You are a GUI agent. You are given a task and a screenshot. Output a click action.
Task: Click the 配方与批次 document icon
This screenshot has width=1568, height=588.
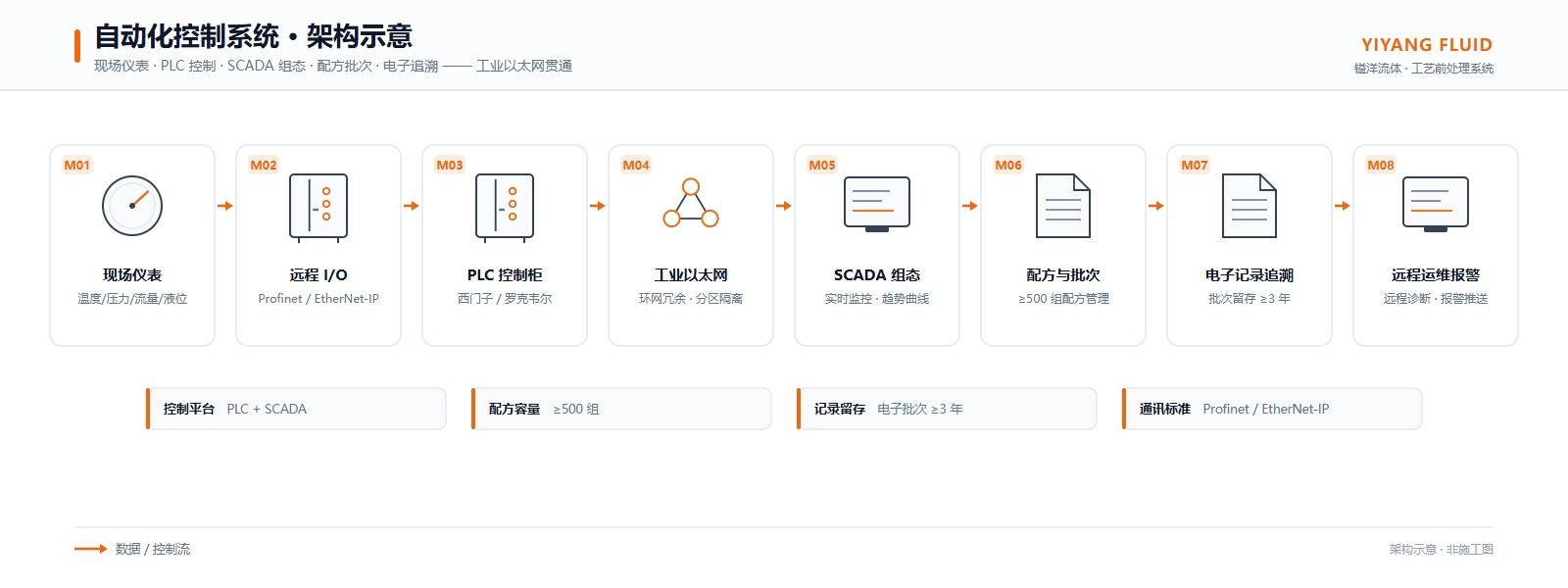point(1063,206)
